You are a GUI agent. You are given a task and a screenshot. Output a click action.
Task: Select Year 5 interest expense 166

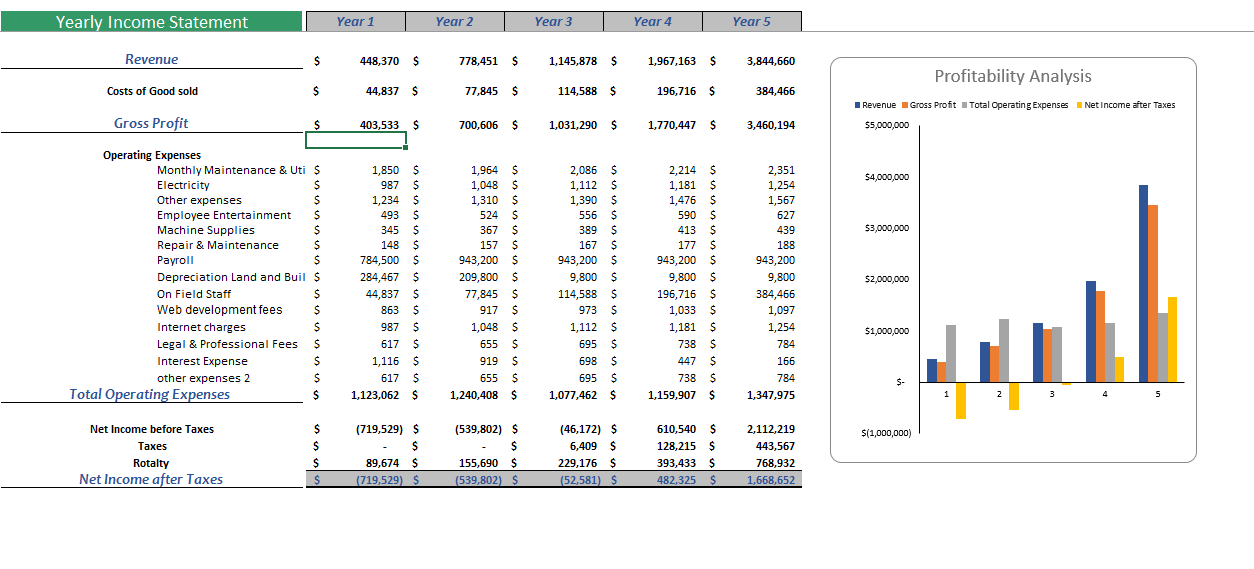click(x=785, y=361)
